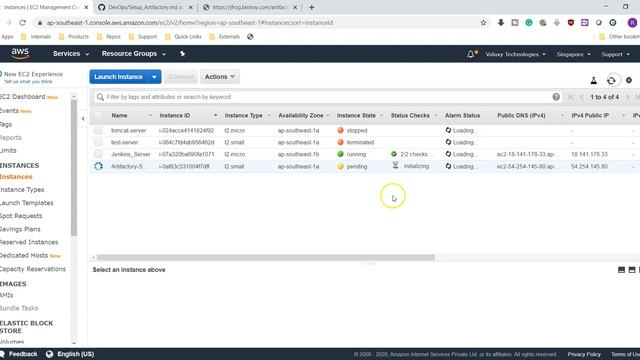This screenshot has width=640, height=360.
Task: Click the red shield extension icon
Action: (x=571, y=23)
